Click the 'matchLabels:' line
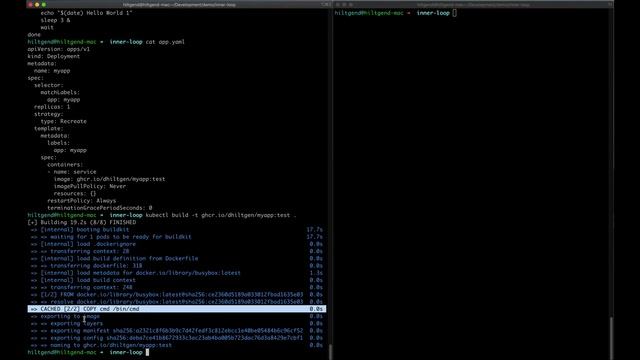 tap(60, 92)
